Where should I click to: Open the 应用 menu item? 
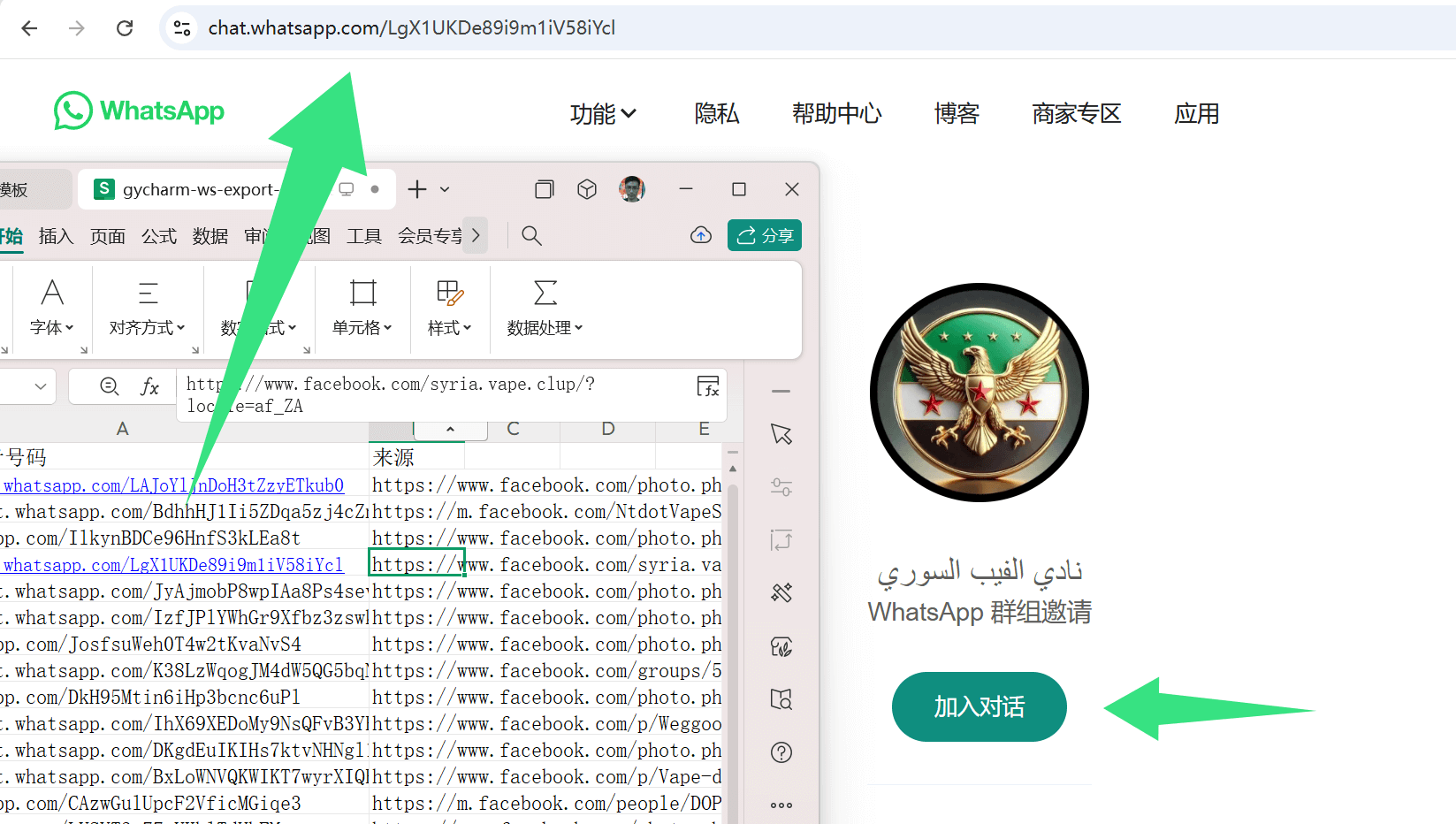click(x=1196, y=113)
